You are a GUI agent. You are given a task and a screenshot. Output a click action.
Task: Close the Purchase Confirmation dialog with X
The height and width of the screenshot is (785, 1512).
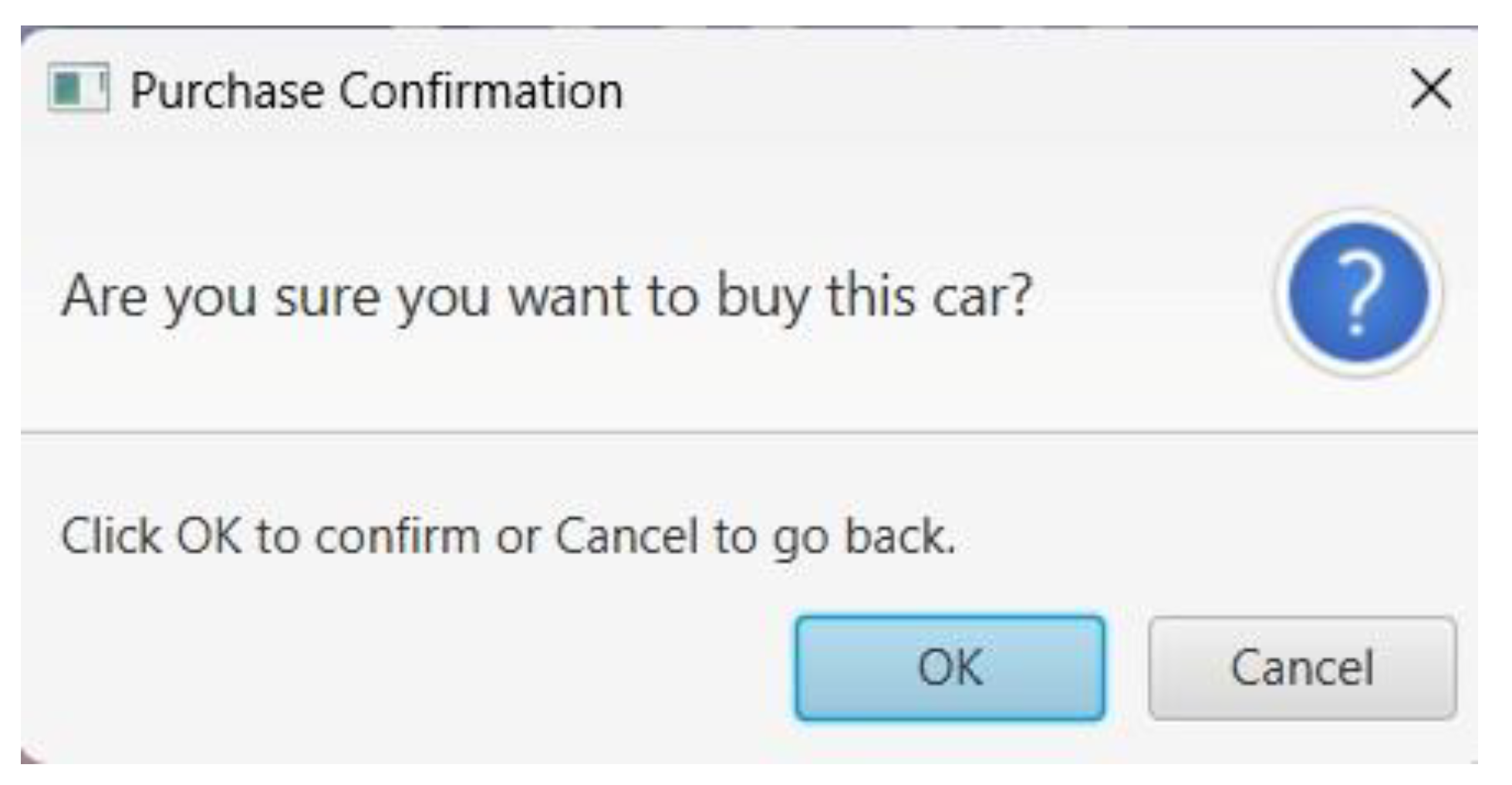(1431, 89)
